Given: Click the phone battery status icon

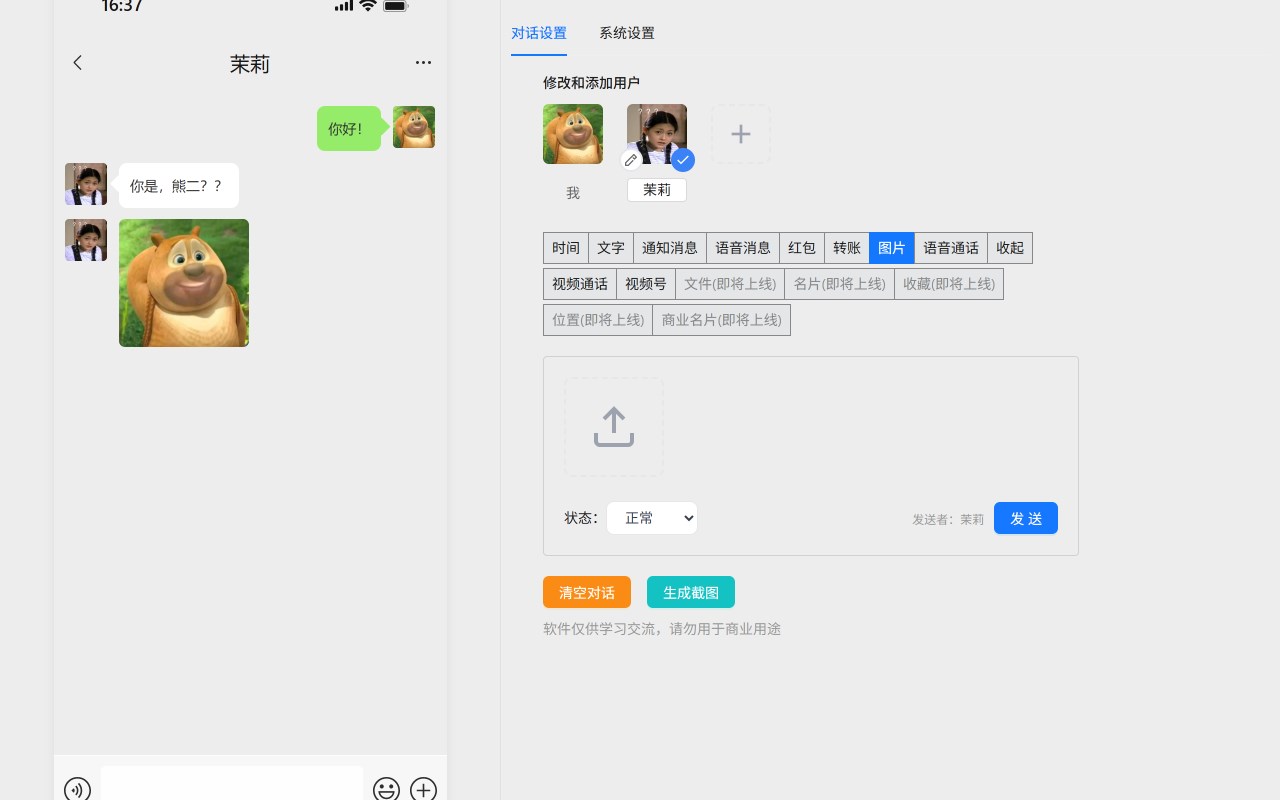Looking at the screenshot, I should click(x=396, y=6).
